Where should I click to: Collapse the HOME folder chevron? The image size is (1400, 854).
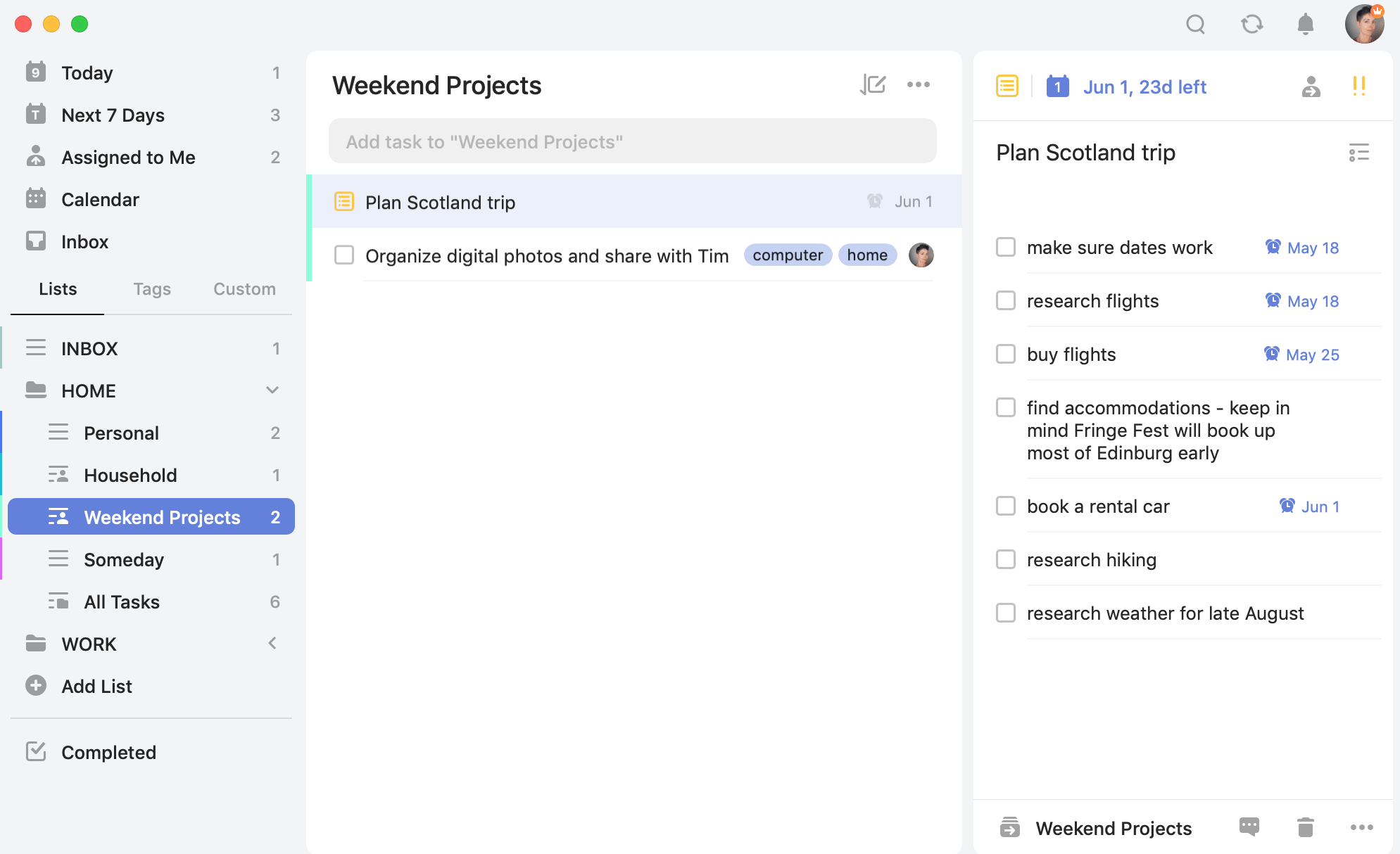272,390
